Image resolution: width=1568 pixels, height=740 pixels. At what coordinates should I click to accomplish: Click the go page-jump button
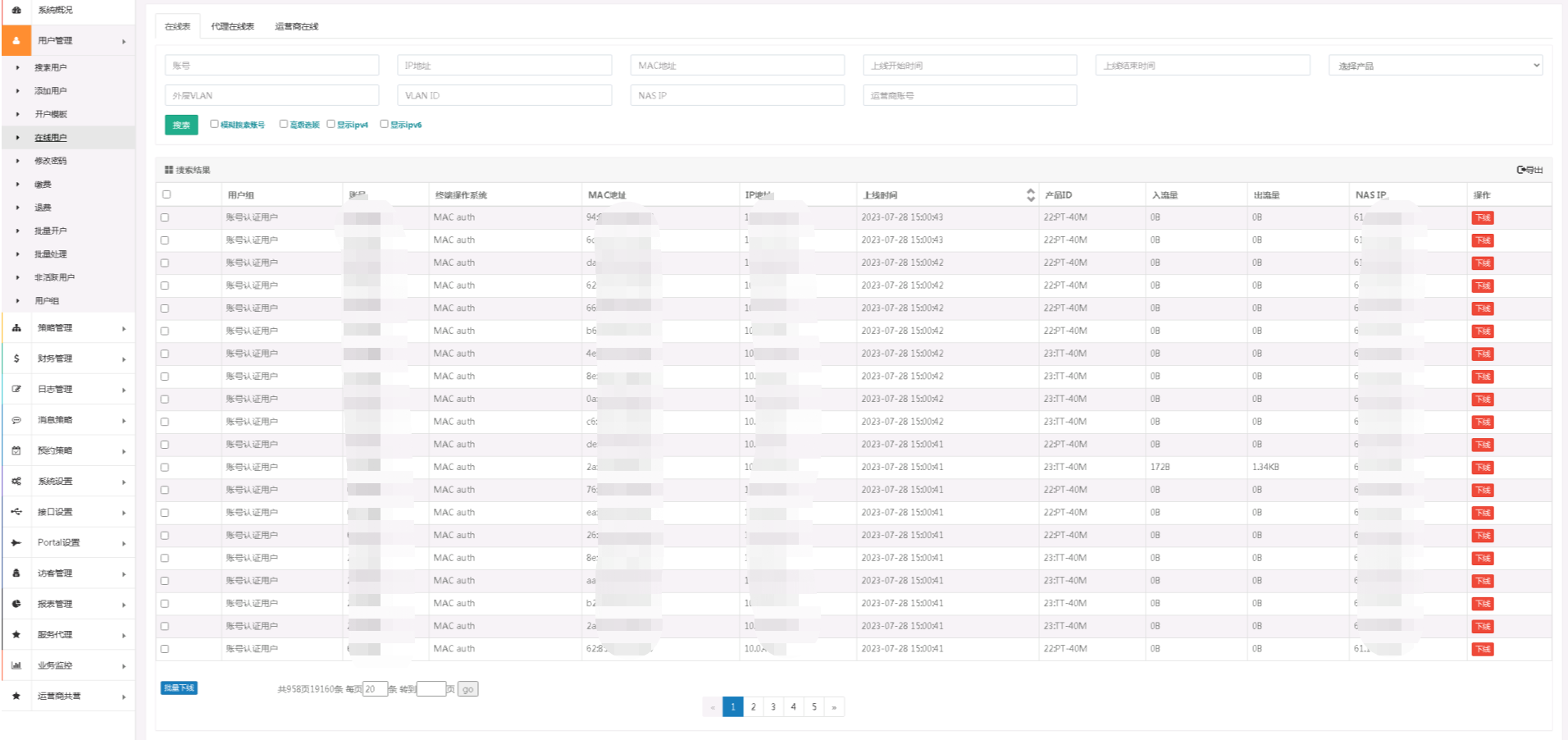467,689
